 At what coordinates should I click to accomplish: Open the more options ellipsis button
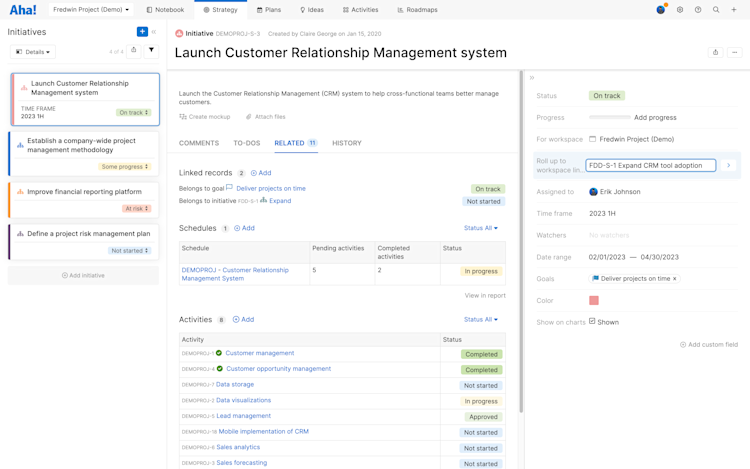[x=735, y=52]
